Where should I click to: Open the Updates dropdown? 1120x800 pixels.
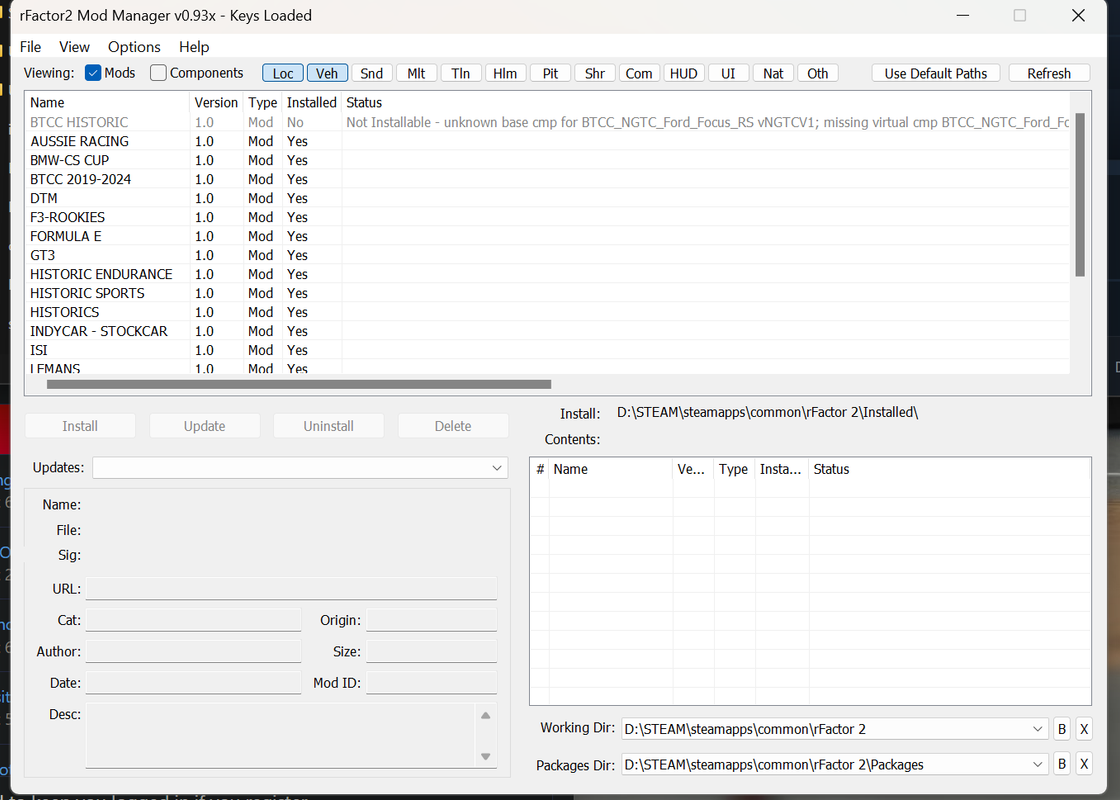(300, 468)
